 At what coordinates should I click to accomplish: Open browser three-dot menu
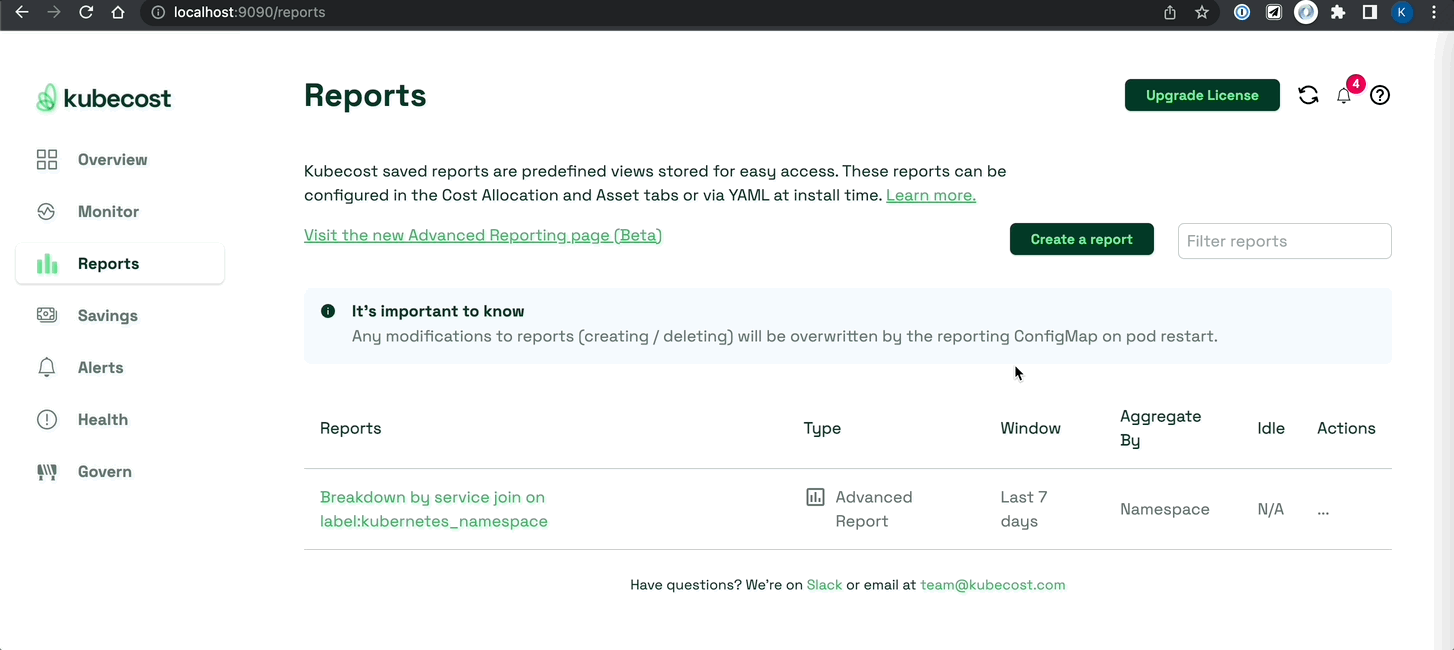pyautogui.click(x=1433, y=12)
